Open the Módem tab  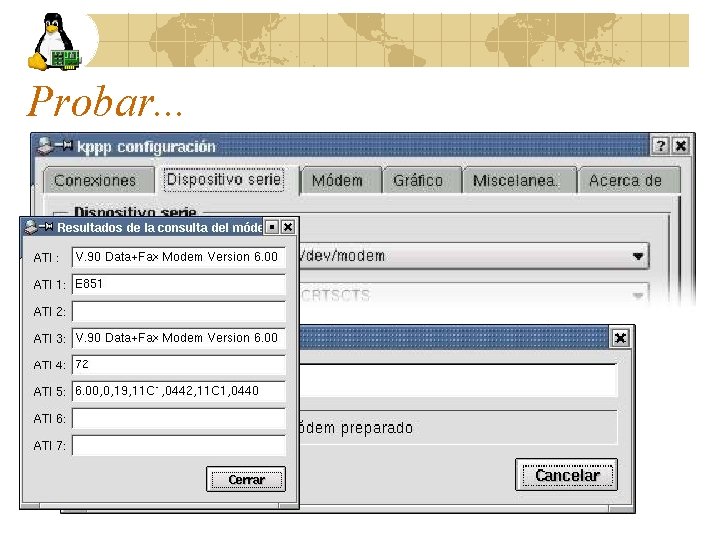tap(338, 180)
